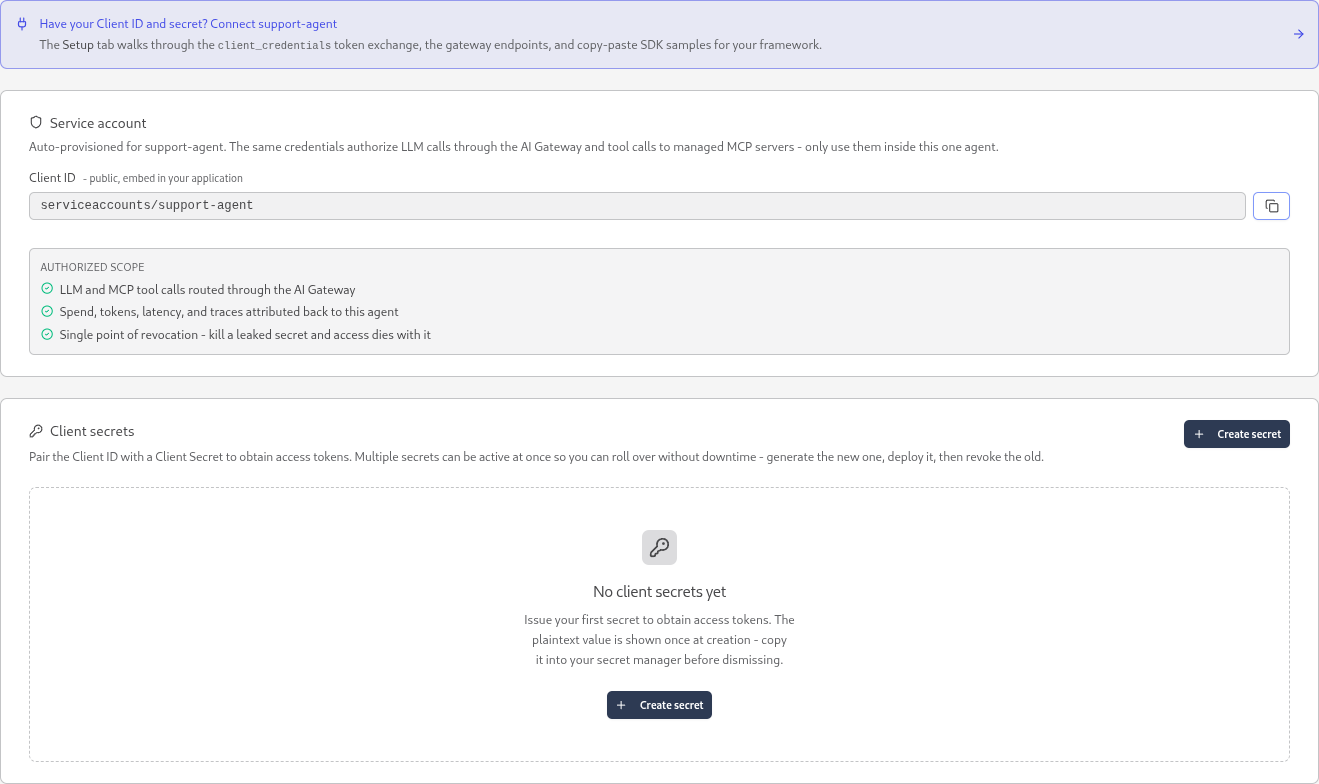Click check icon for 'LLM and MCP tool calls'

[x=46, y=290]
